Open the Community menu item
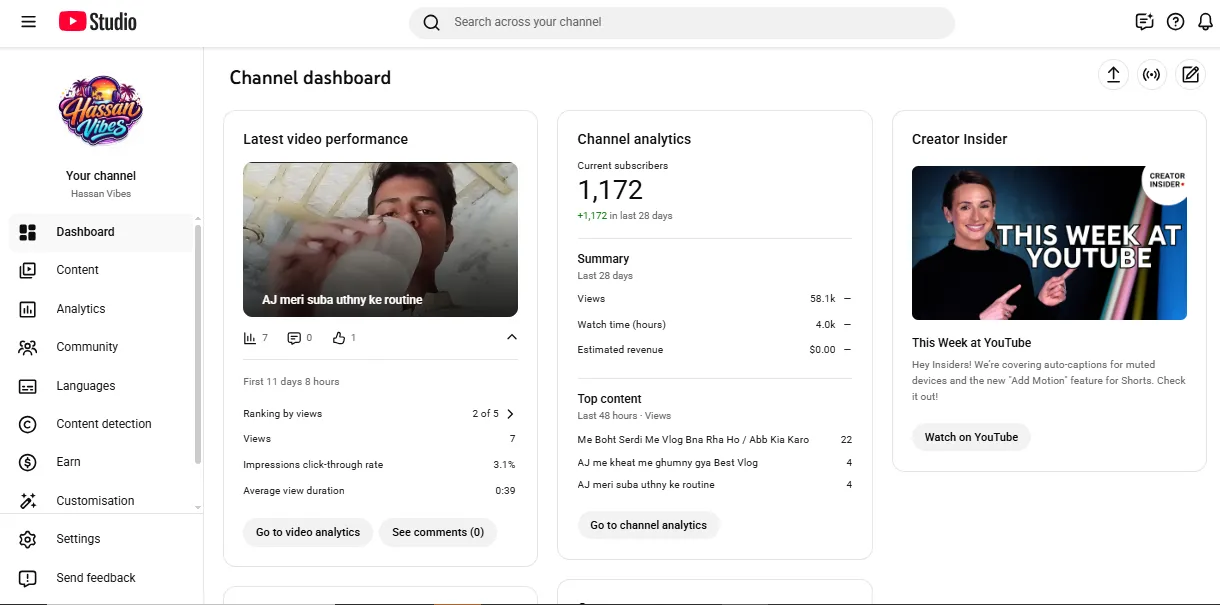This screenshot has height=605, width=1220. tap(101, 347)
